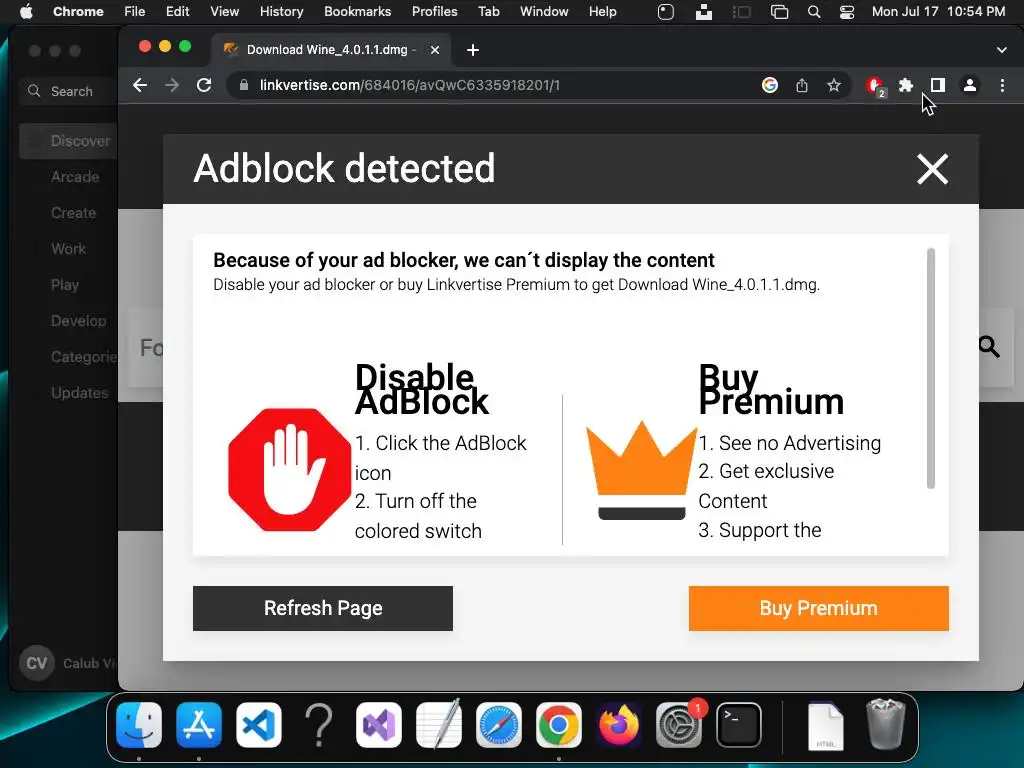Click the Google icon in address bar
Viewport: 1024px width, 768px height.
(x=770, y=86)
